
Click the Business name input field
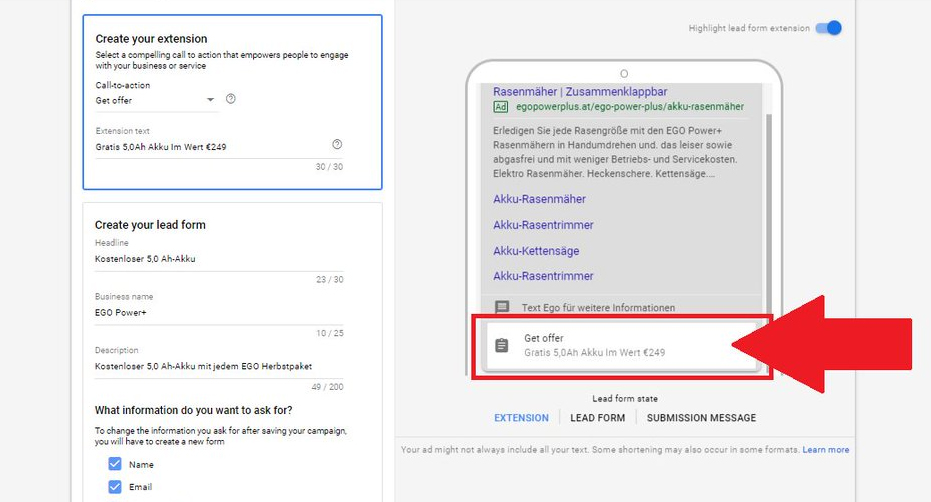click(219, 312)
